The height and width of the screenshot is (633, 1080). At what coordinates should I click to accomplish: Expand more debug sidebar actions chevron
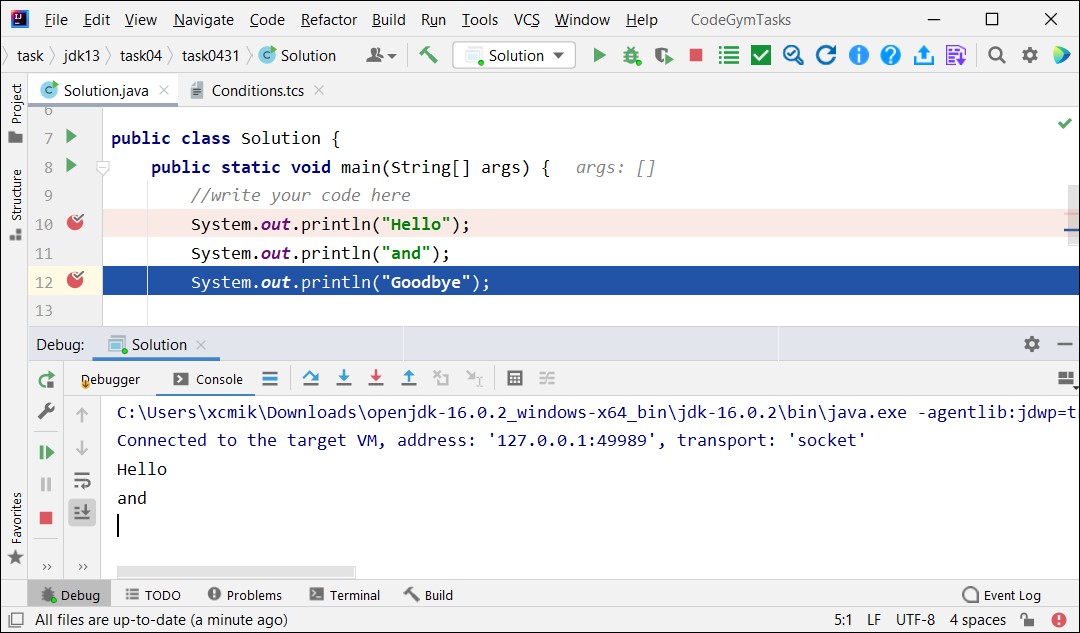(x=46, y=567)
